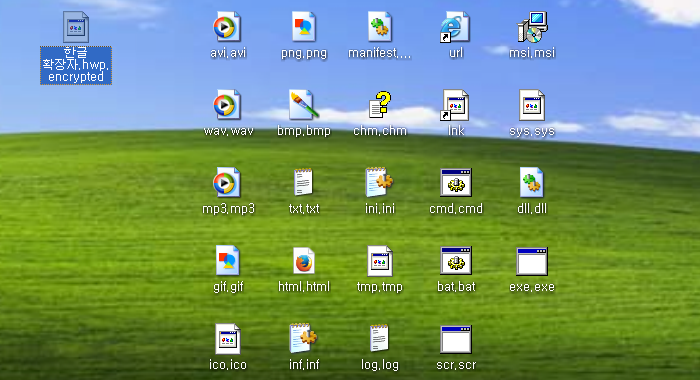Click the "ico.ico" file name label
Image resolution: width=700 pixels, height=380 pixels.
[228, 364]
